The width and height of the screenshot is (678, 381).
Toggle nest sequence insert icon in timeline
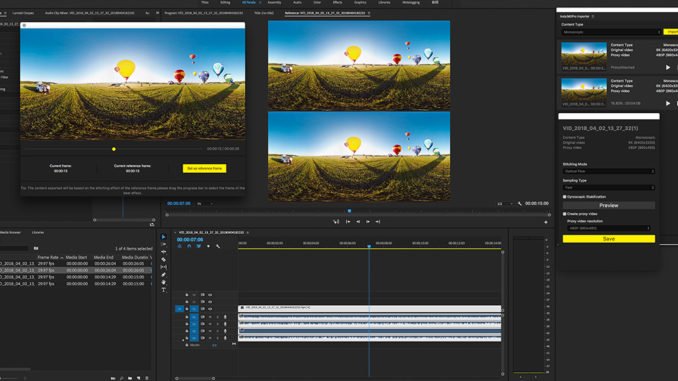click(x=179, y=246)
